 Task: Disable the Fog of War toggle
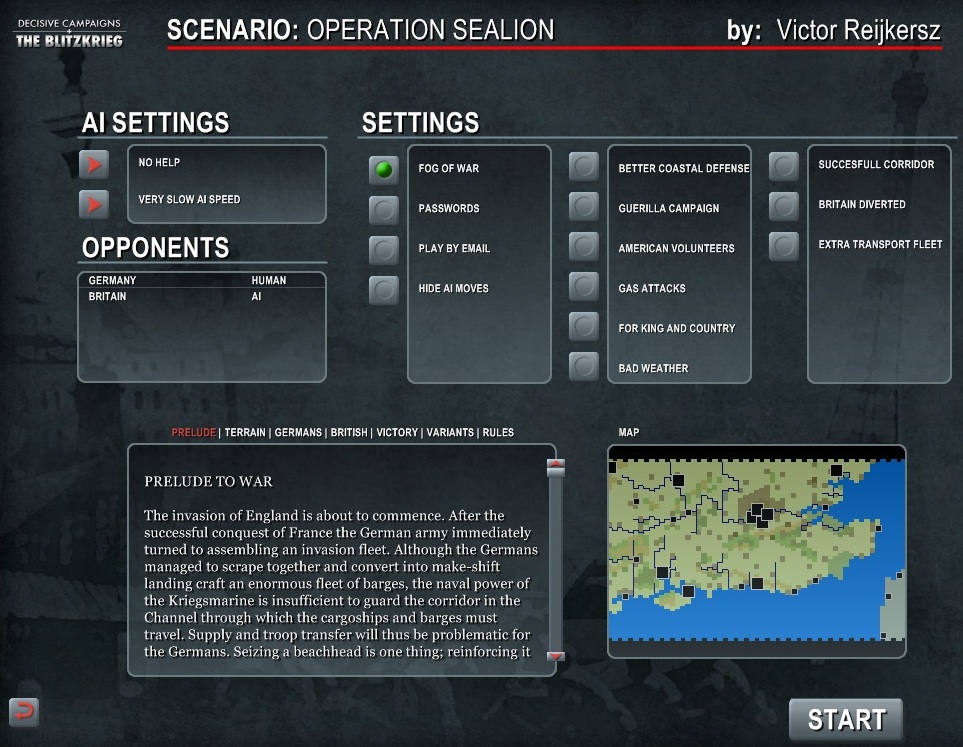coord(384,170)
